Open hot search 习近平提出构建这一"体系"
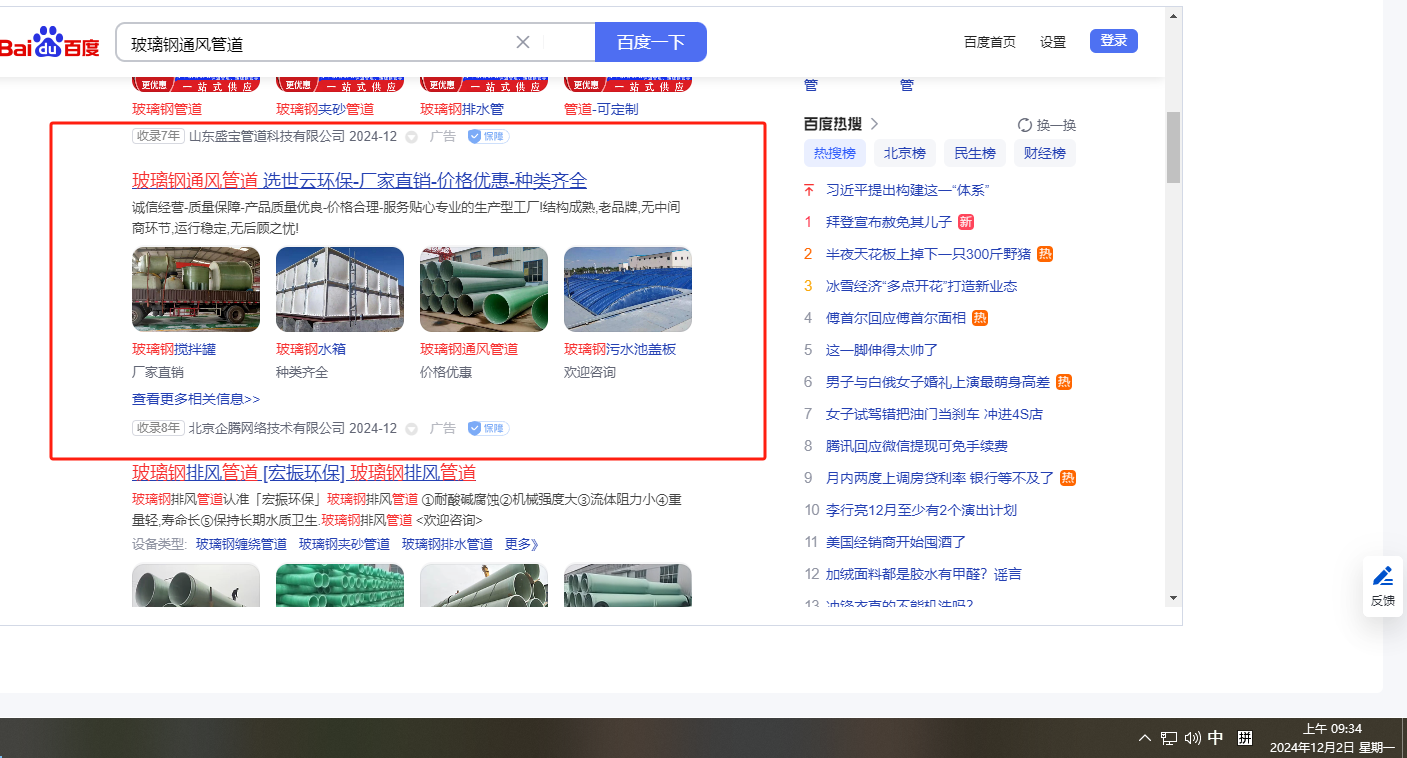 [x=908, y=190]
